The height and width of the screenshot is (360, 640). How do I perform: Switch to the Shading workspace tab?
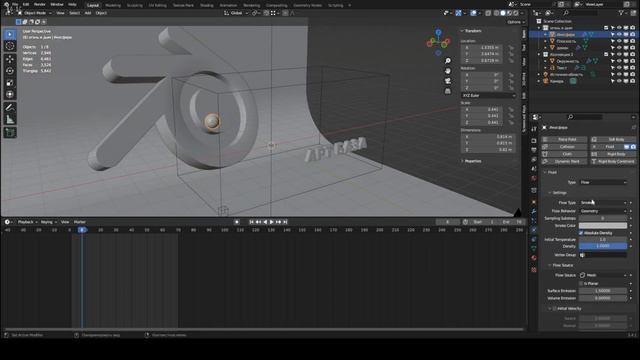tap(207, 5)
